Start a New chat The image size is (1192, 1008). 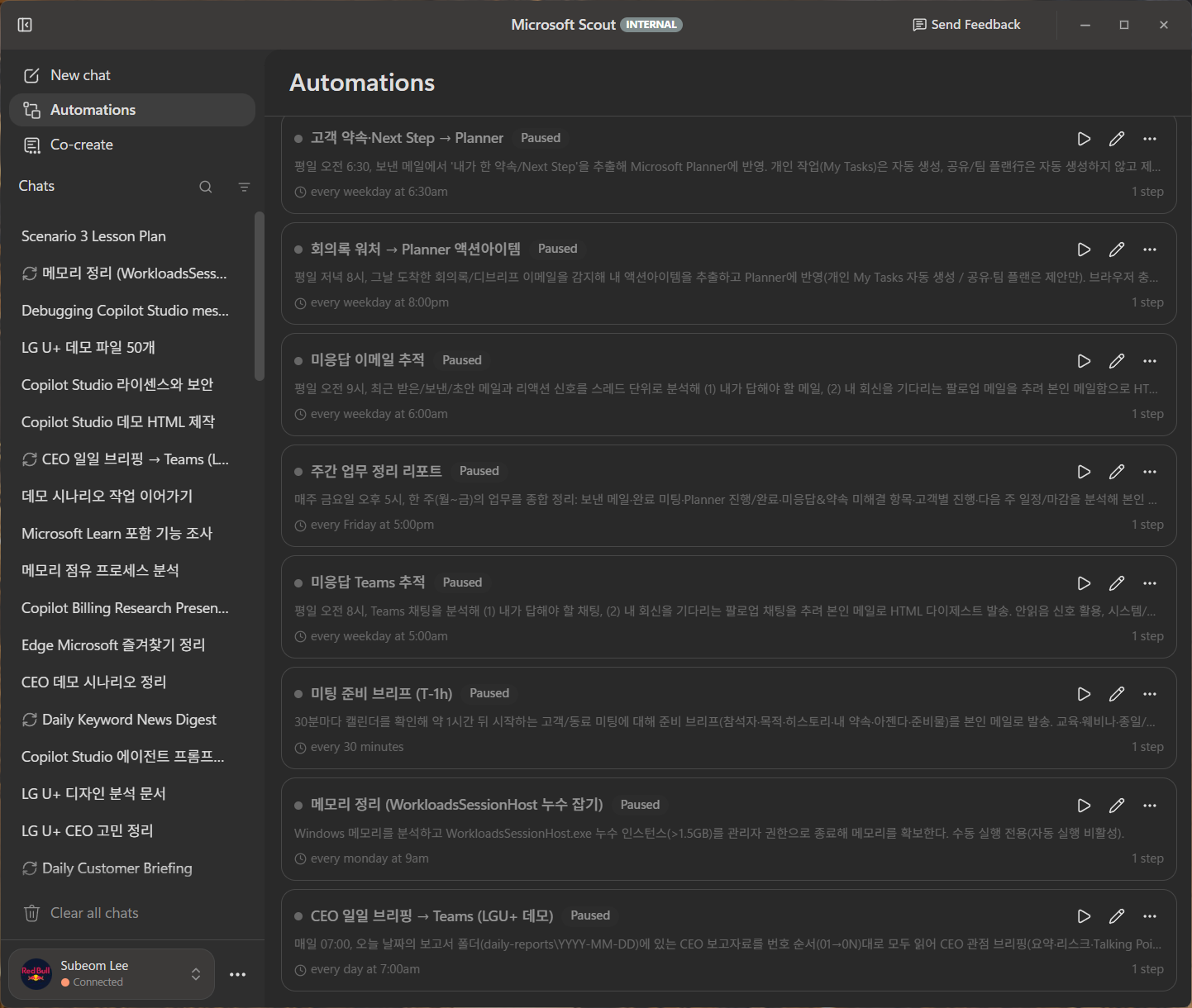coord(132,75)
